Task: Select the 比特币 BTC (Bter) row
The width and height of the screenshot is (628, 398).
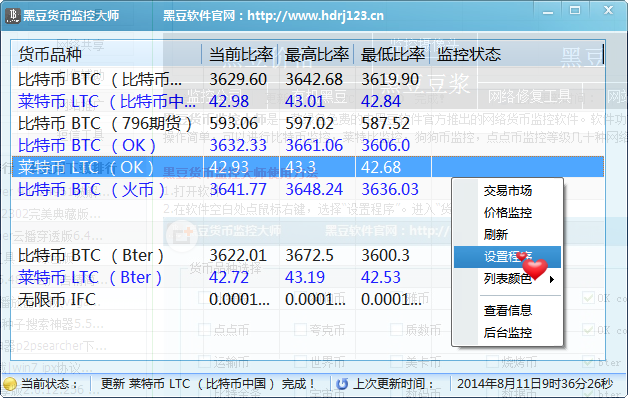Action: [308, 255]
